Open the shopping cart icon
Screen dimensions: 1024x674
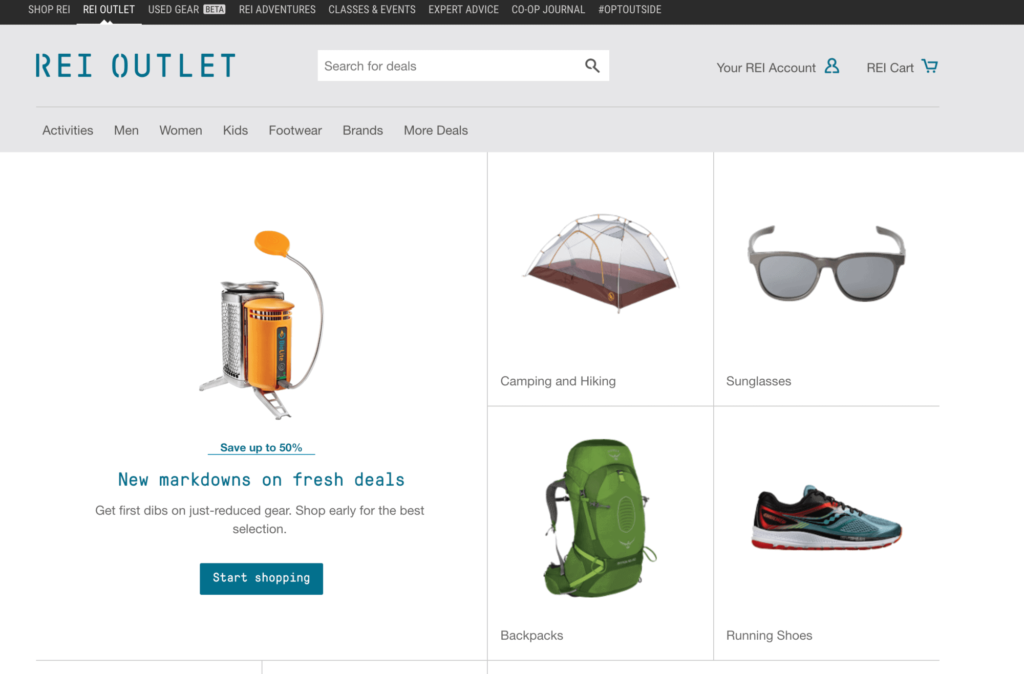929,66
